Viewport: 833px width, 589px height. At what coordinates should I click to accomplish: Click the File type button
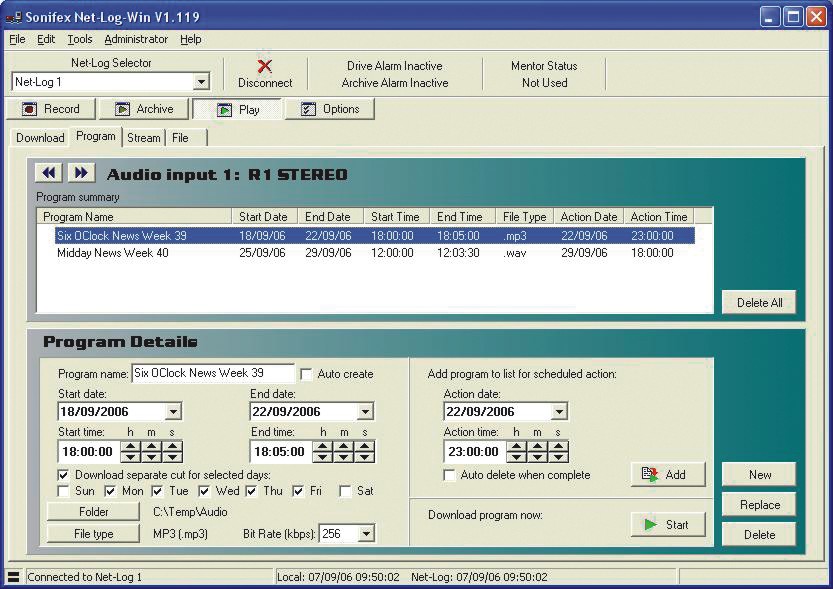click(x=94, y=534)
